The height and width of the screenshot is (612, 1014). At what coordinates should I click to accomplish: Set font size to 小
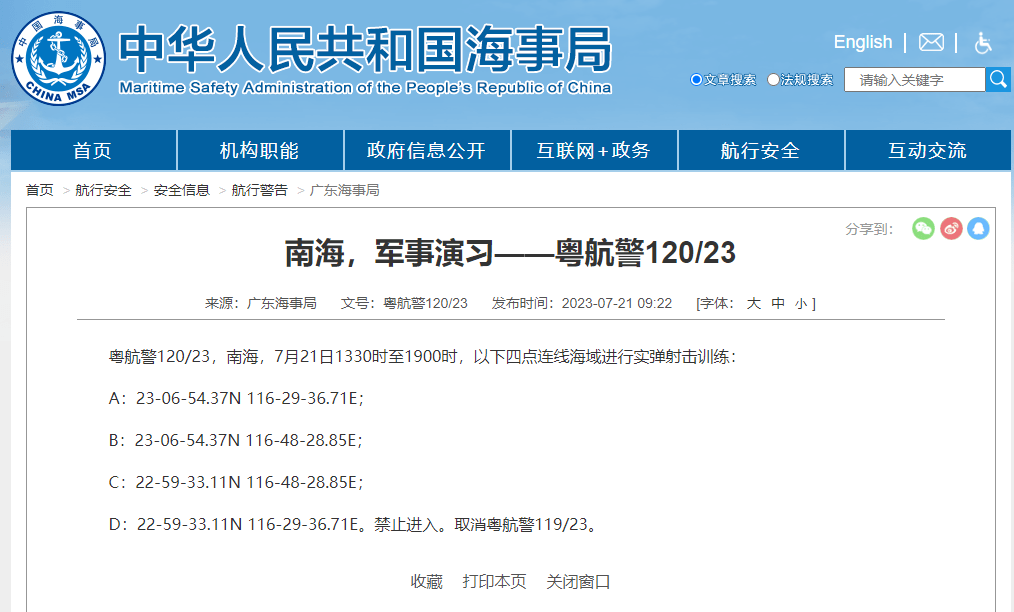(801, 303)
